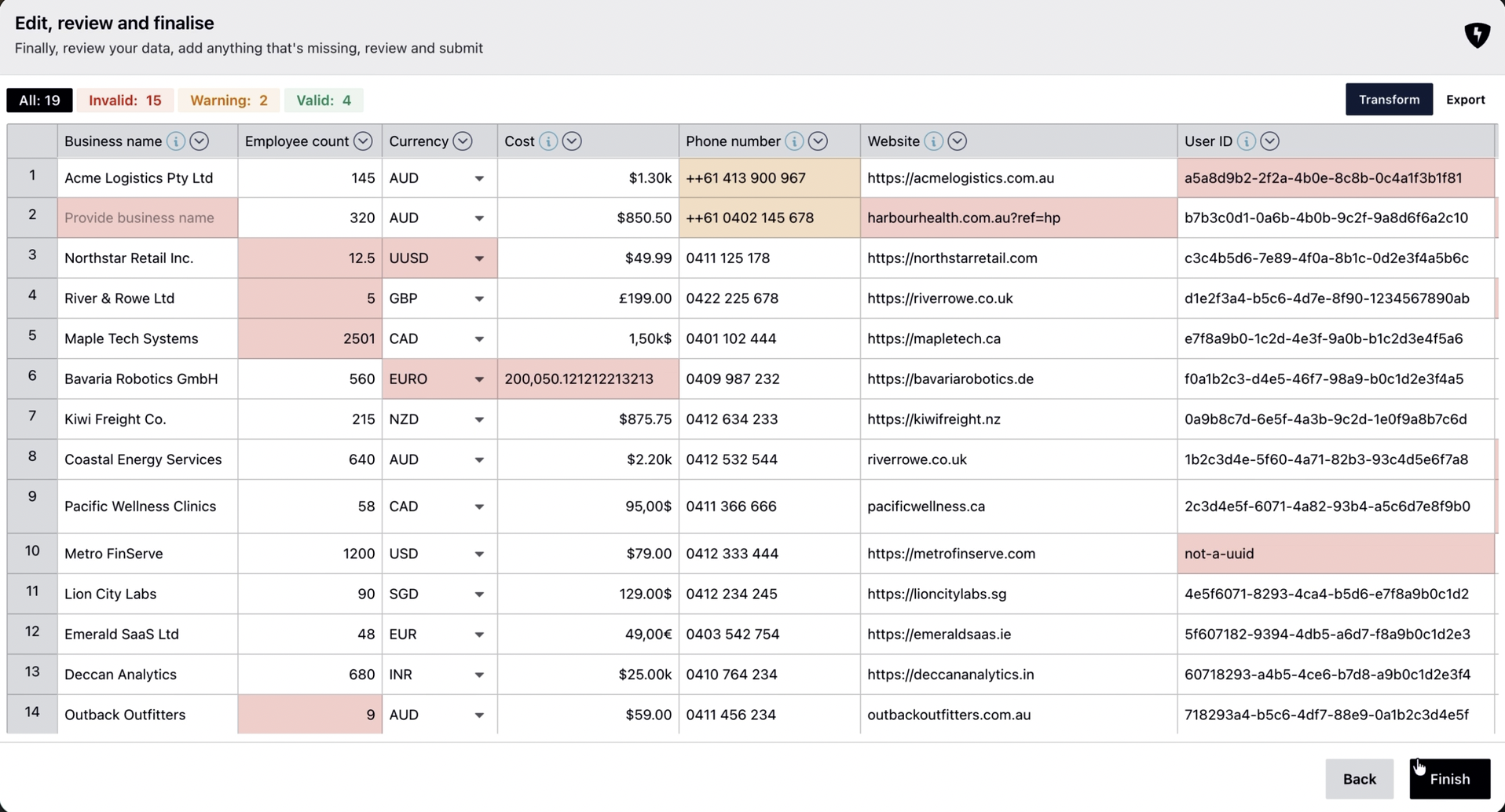Switch to the Valid records tab

[323, 100]
